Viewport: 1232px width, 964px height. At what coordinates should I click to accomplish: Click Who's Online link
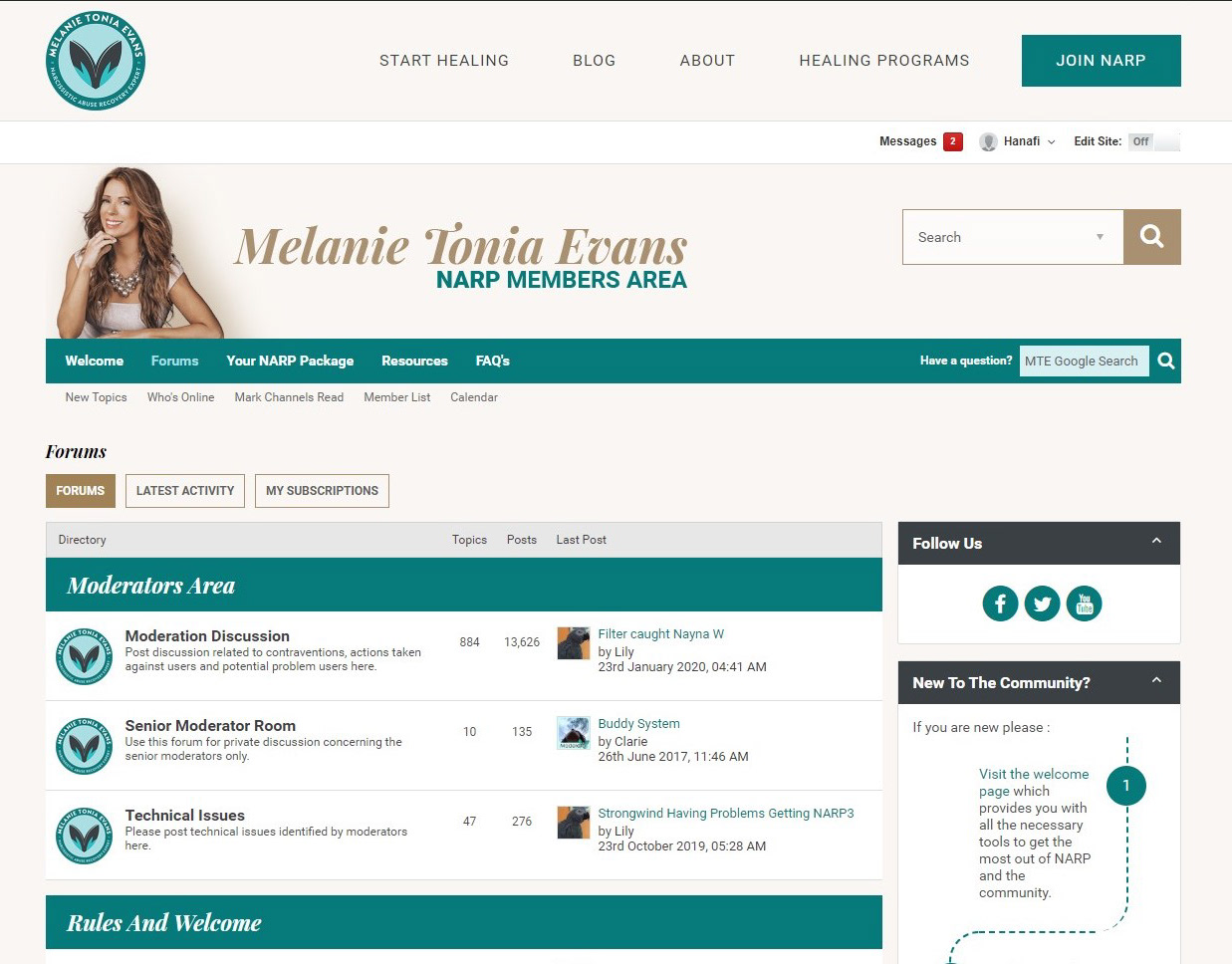click(180, 397)
